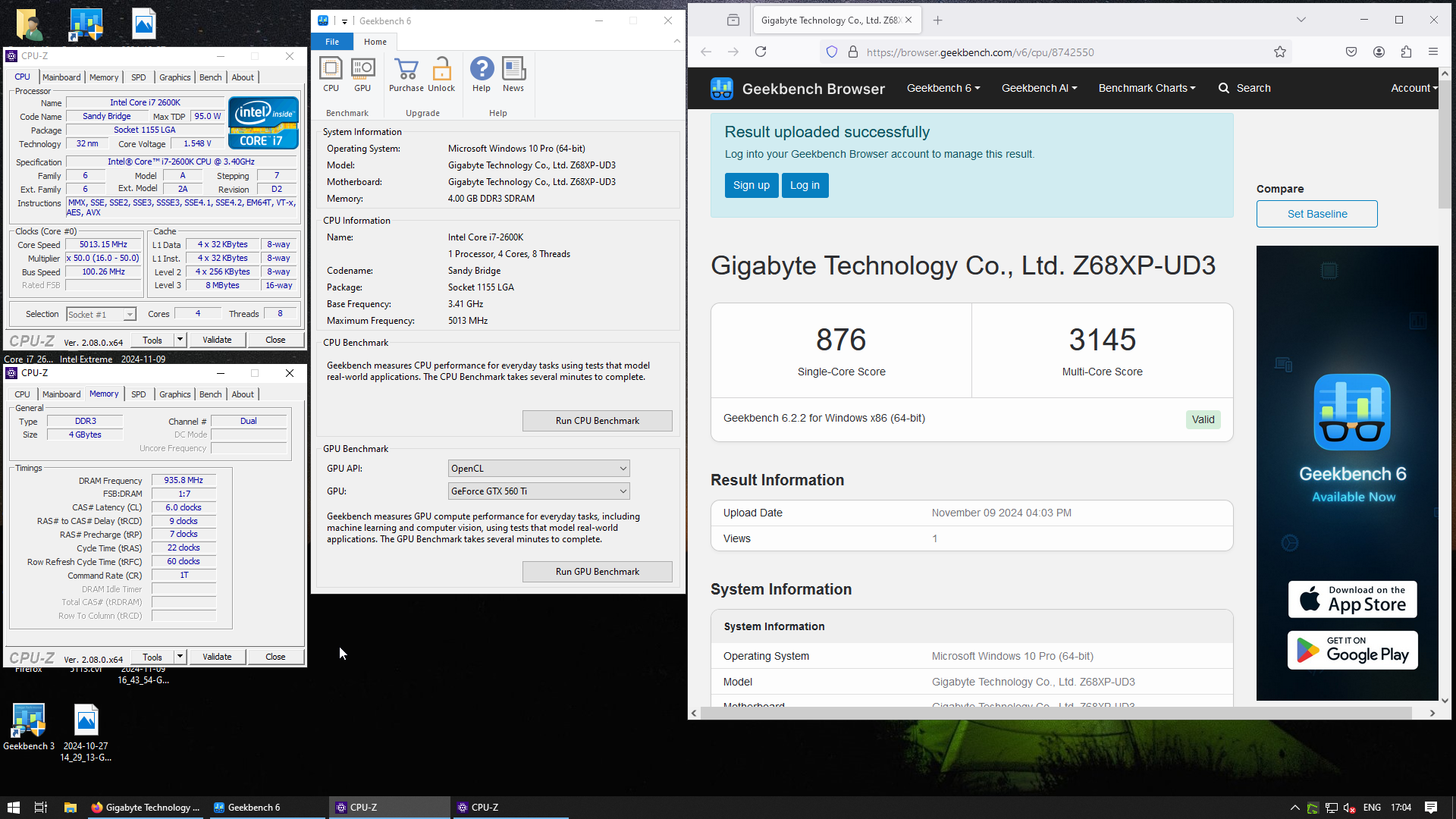The height and width of the screenshot is (819, 1456).
Task: Open the notification center icon
Action: (x=1431, y=808)
